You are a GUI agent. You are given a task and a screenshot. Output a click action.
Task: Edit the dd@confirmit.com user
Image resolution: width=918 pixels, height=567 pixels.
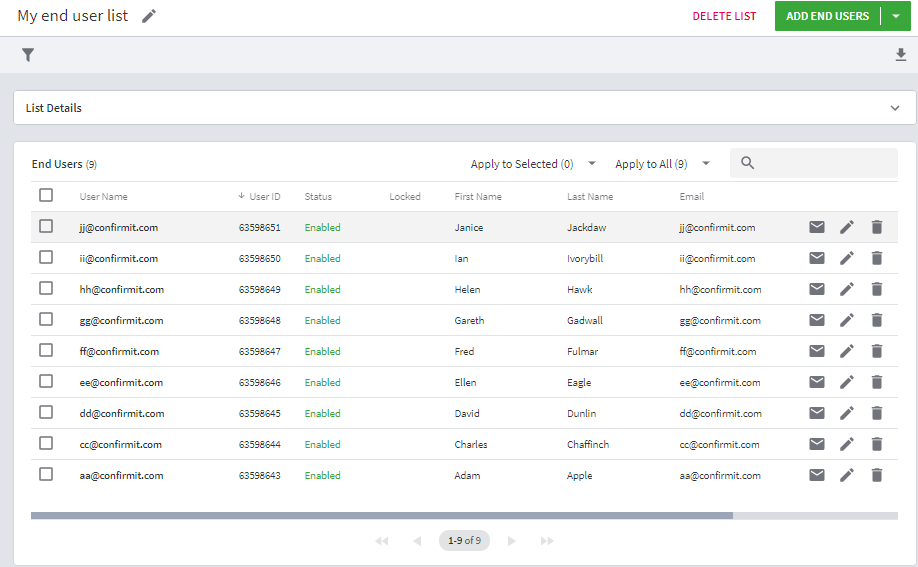pyautogui.click(x=847, y=413)
